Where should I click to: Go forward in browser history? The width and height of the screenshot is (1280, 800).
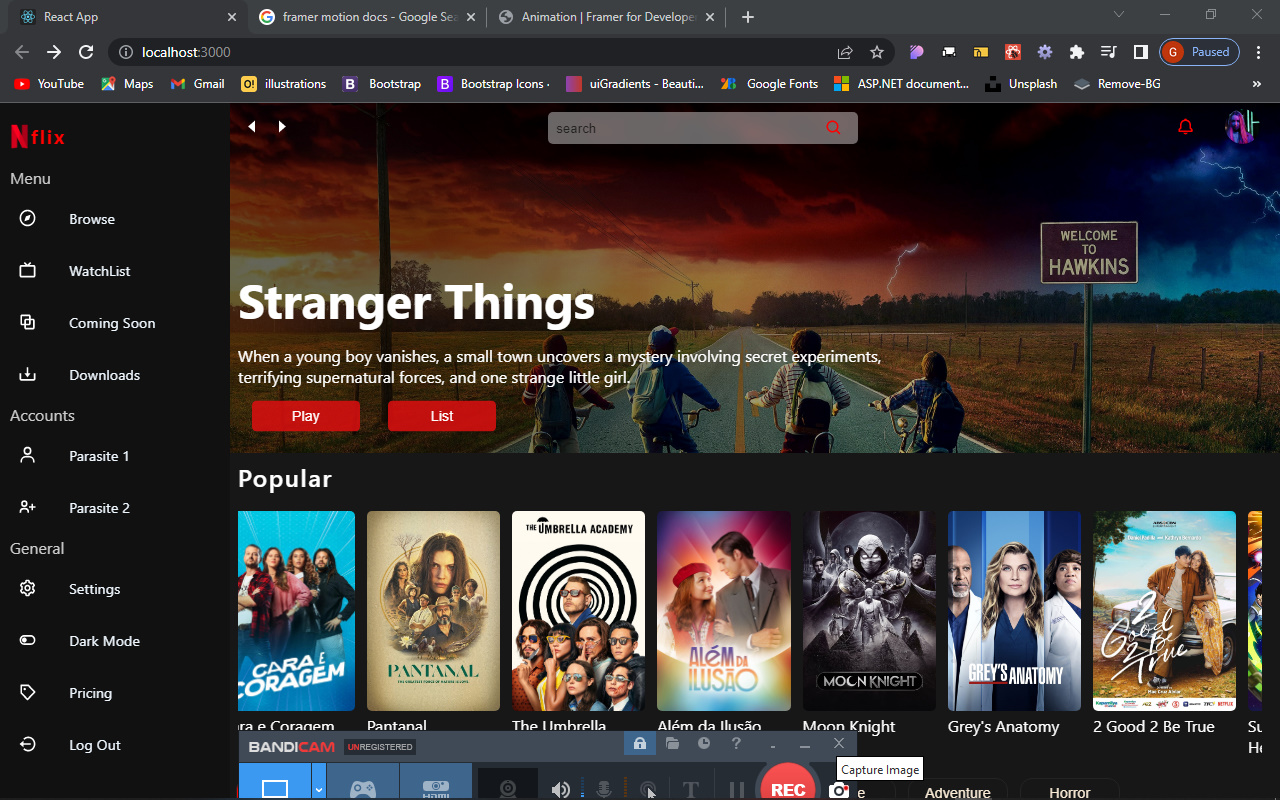(x=54, y=52)
